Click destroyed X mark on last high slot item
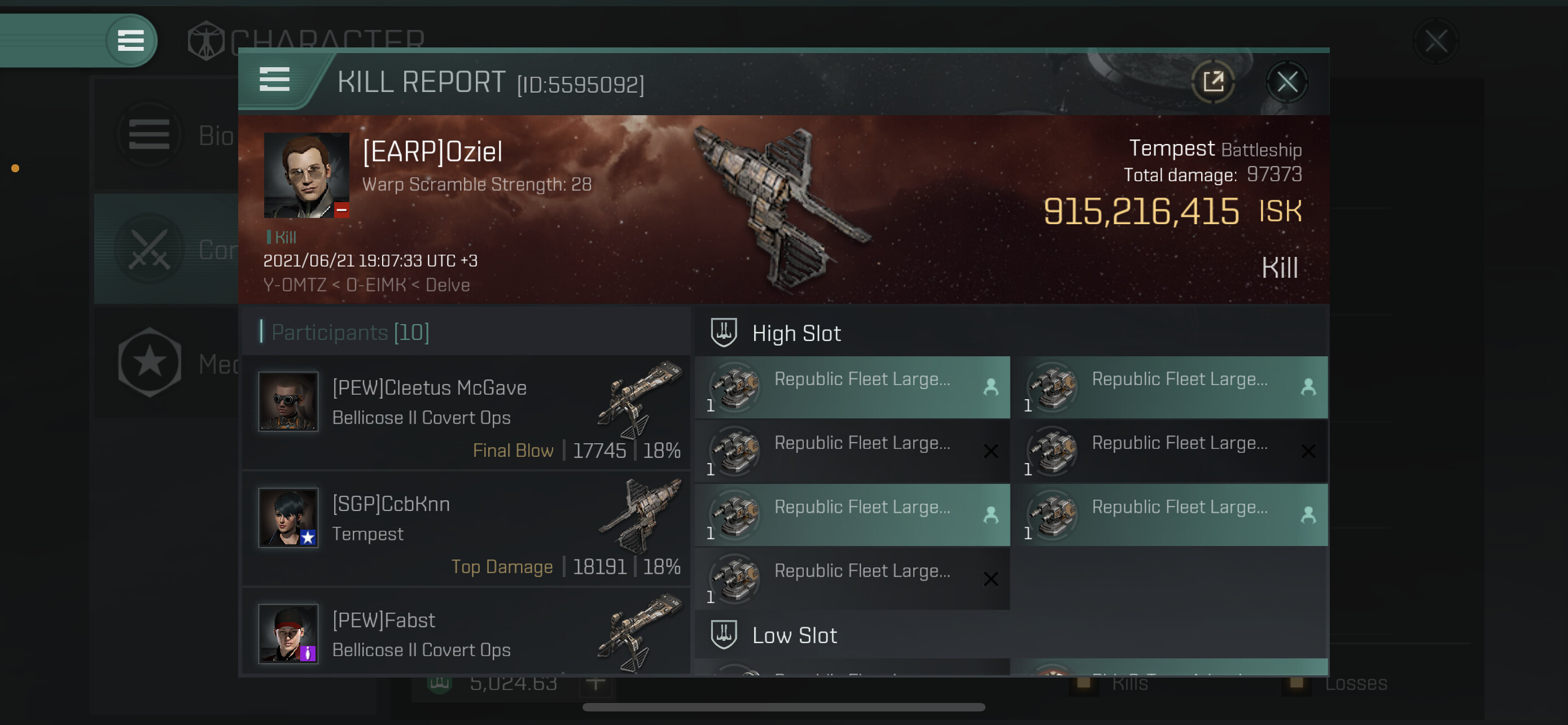 [991, 578]
